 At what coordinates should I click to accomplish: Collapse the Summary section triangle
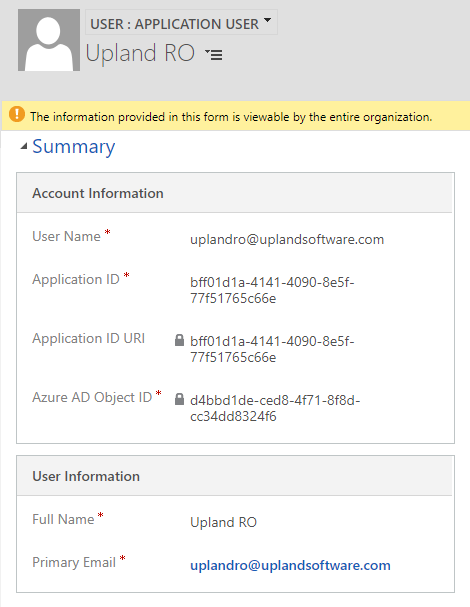(24, 146)
